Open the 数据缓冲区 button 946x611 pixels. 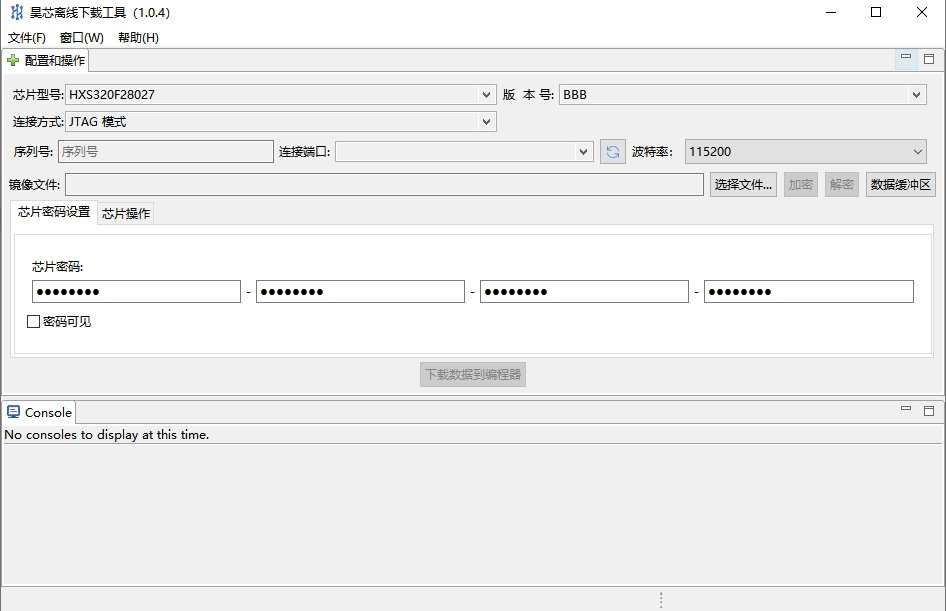901,185
